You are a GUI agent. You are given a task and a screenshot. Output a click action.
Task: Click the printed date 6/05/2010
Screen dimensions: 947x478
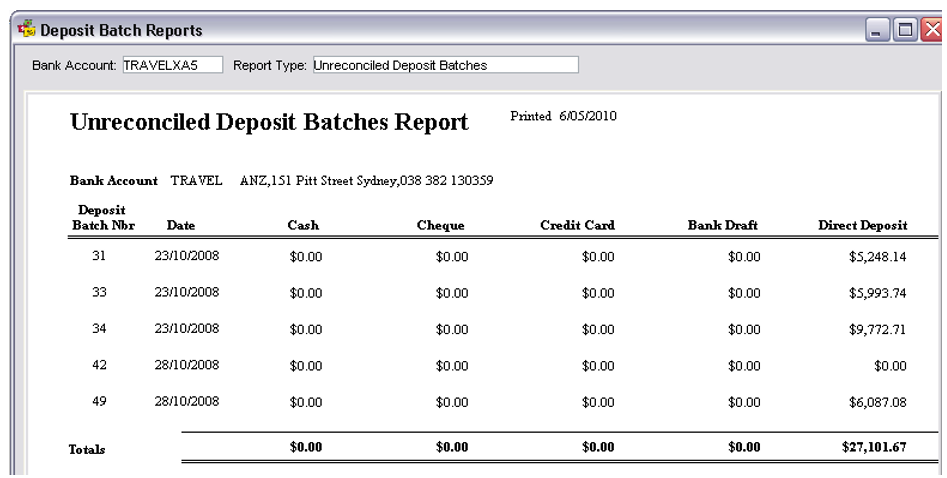pyautogui.click(x=588, y=116)
